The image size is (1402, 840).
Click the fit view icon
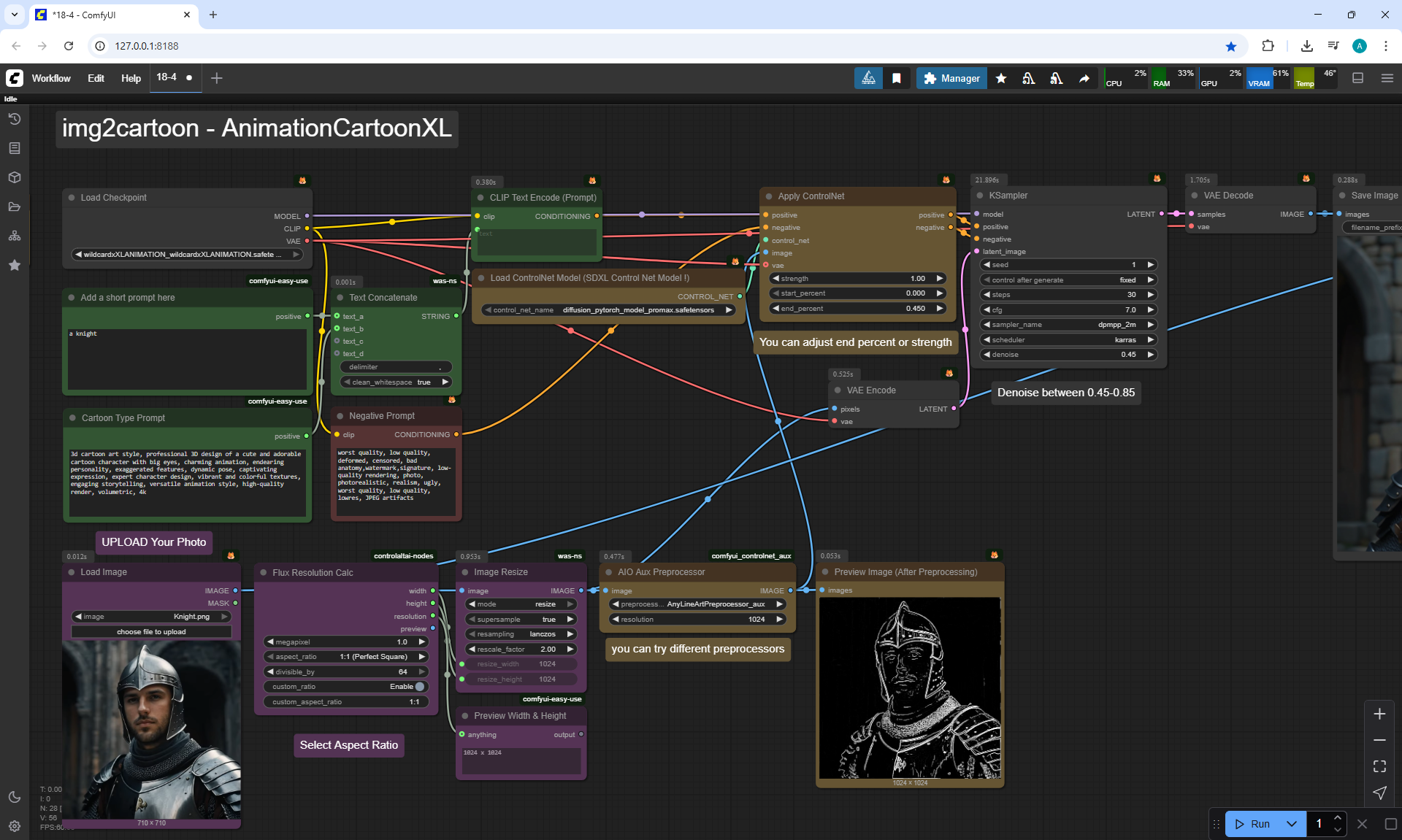1379,766
